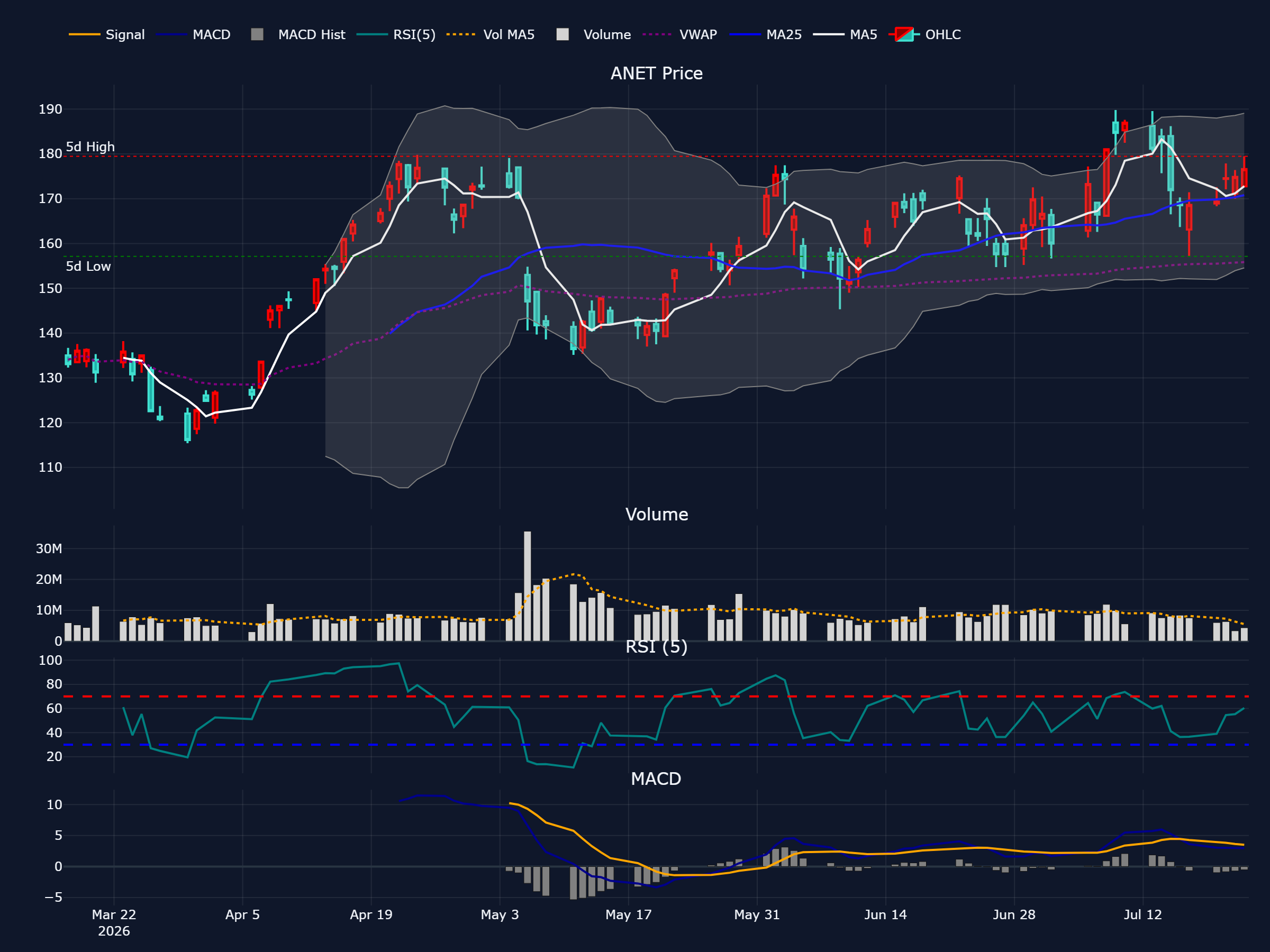Screen dimensions: 1270x952
Task: Click the 5 label on MACD axis
Action: (59, 835)
